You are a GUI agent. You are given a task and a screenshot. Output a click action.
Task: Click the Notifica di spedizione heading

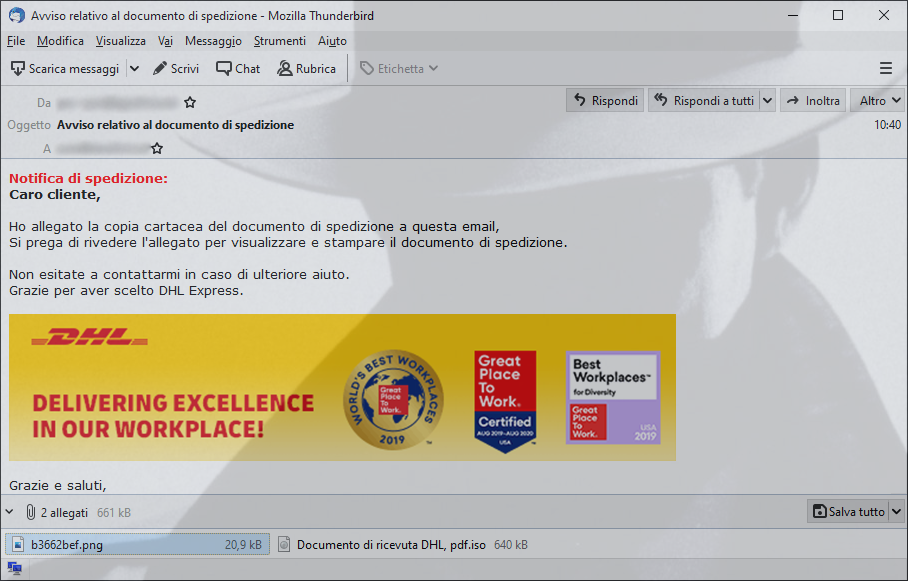pyautogui.click(x=88, y=178)
